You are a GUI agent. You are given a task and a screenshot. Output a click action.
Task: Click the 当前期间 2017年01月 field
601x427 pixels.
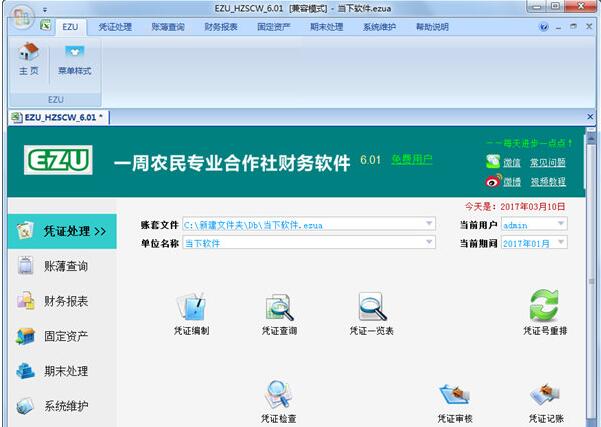(534, 242)
